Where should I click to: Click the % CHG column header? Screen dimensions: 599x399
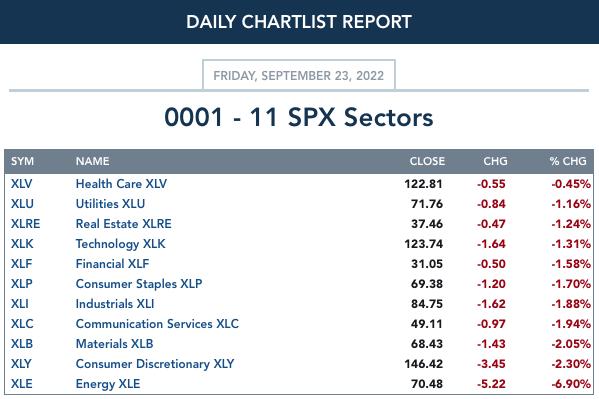568,161
